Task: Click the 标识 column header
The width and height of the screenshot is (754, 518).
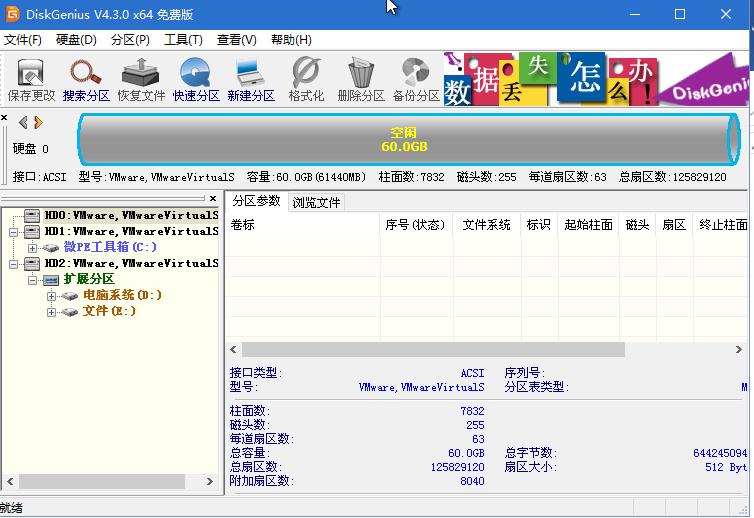Action: click(x=539, y=225)
